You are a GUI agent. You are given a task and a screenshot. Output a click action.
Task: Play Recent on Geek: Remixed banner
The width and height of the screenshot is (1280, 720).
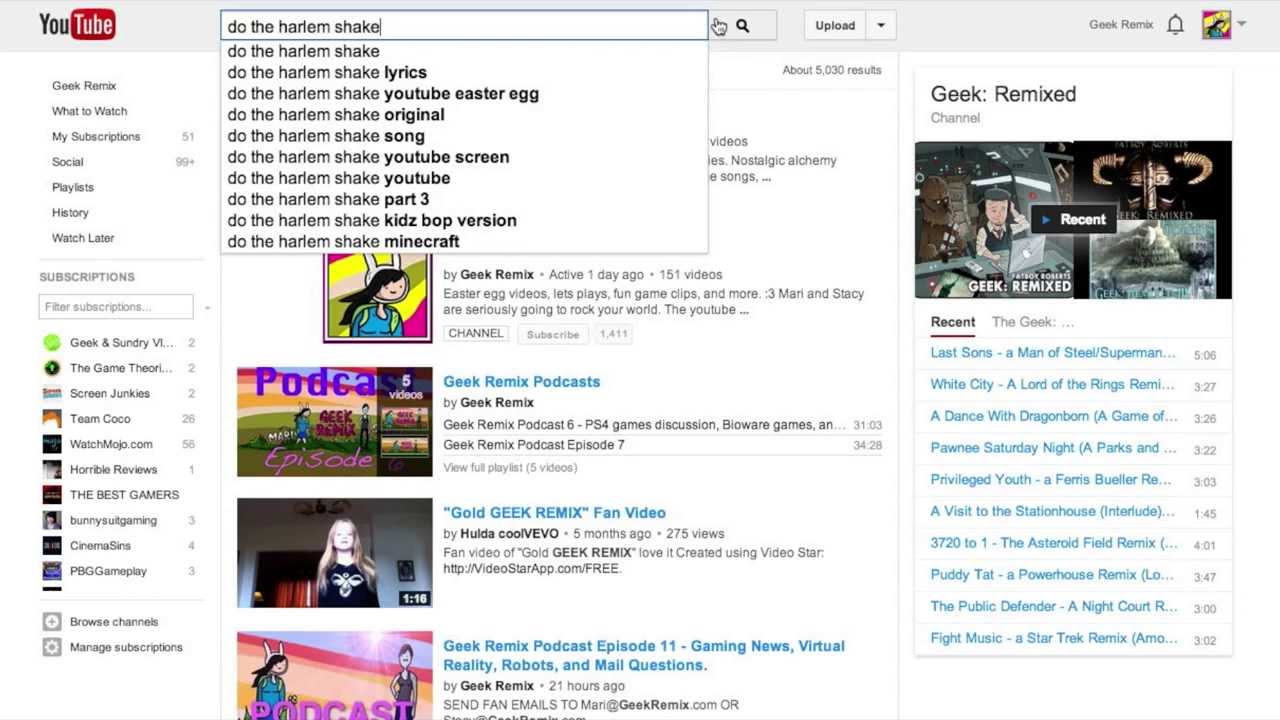1073,220
